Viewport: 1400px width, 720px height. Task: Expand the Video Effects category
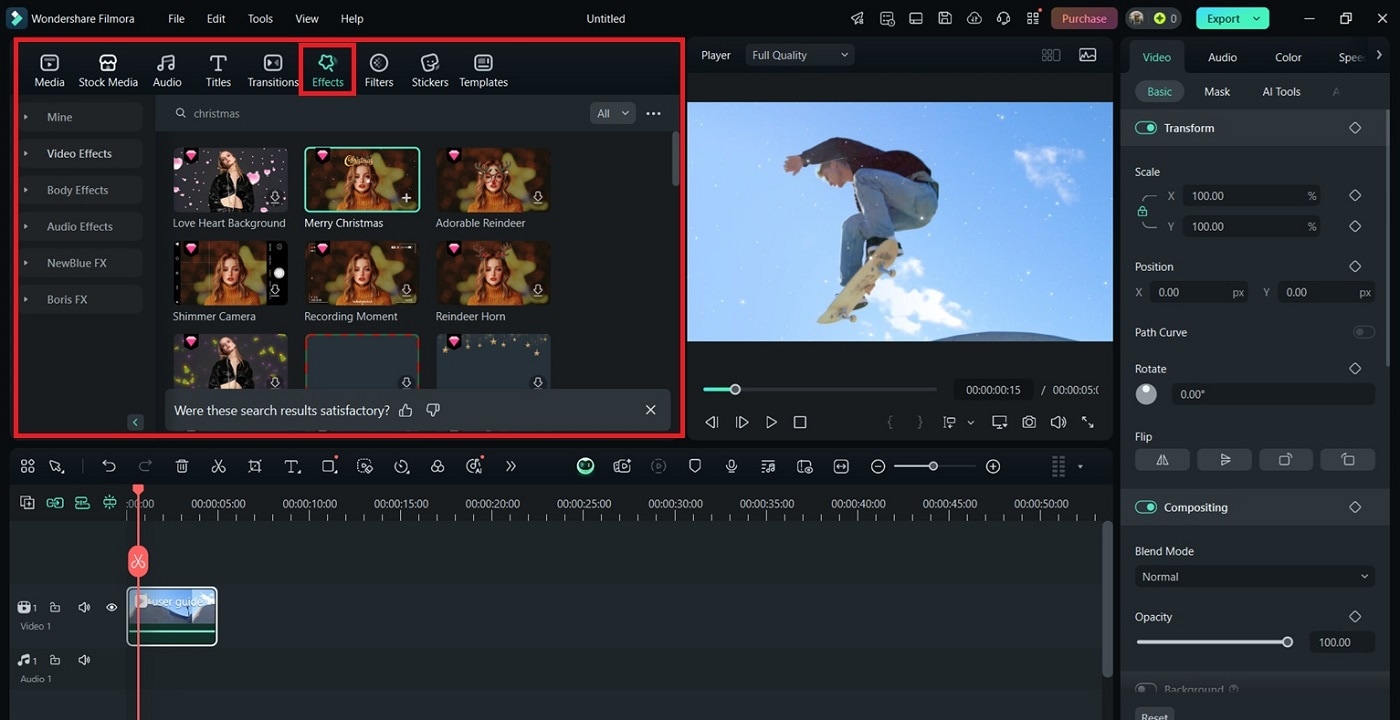79,154
